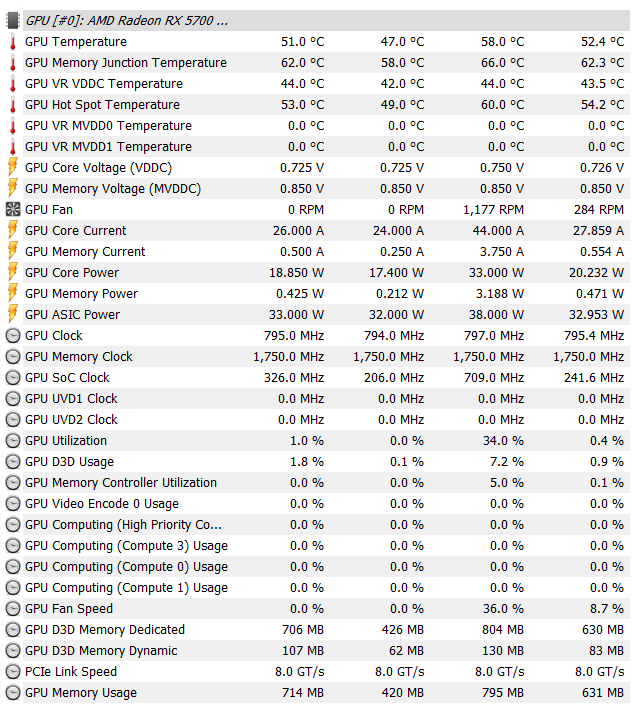The image size is (644, 712).
Task: Click the 18.850 W Core Power current value
Action: point(297,272)
